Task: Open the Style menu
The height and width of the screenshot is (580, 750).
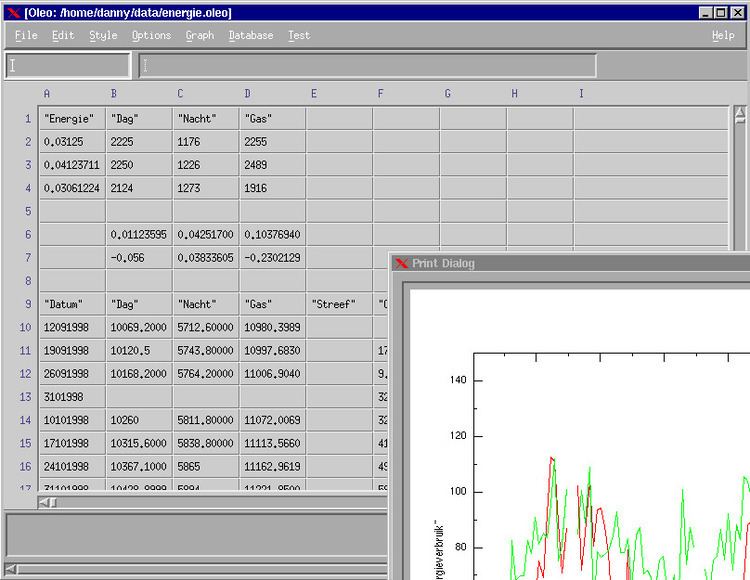Action: pyautogui.click(x=103, y=35)
